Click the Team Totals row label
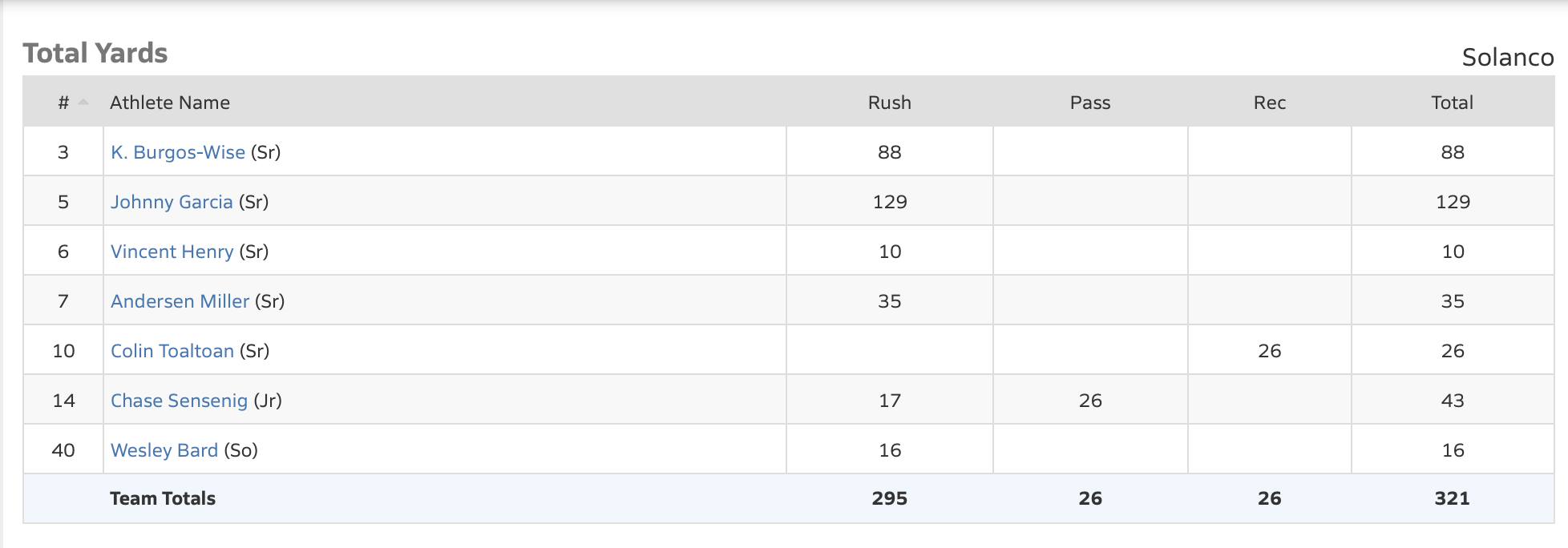The width and height of the screenshot is (1568, 548). pyautogui.click(x=163, y=498)
